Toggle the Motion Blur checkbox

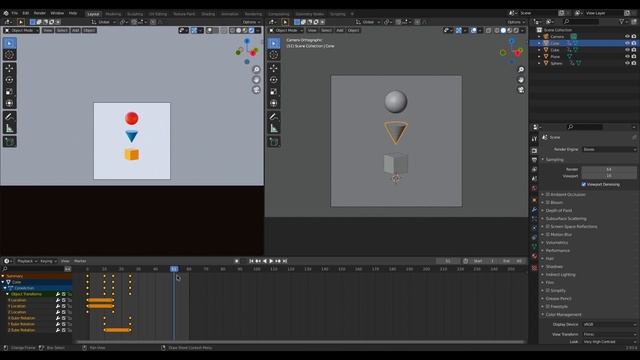[x=548, y=234]
